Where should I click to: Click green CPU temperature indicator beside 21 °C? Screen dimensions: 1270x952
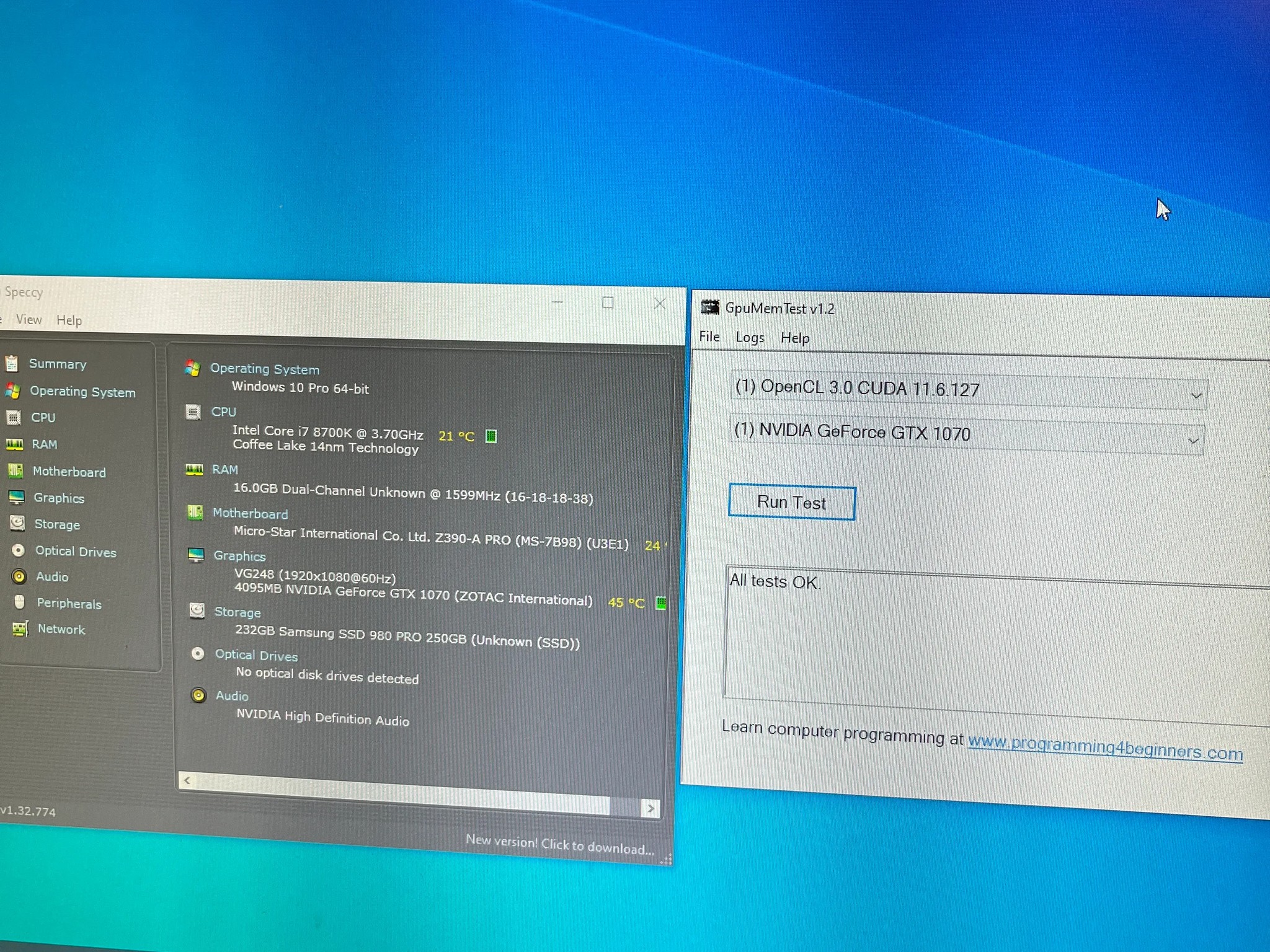pyautogui.click(x=491, y=436)
